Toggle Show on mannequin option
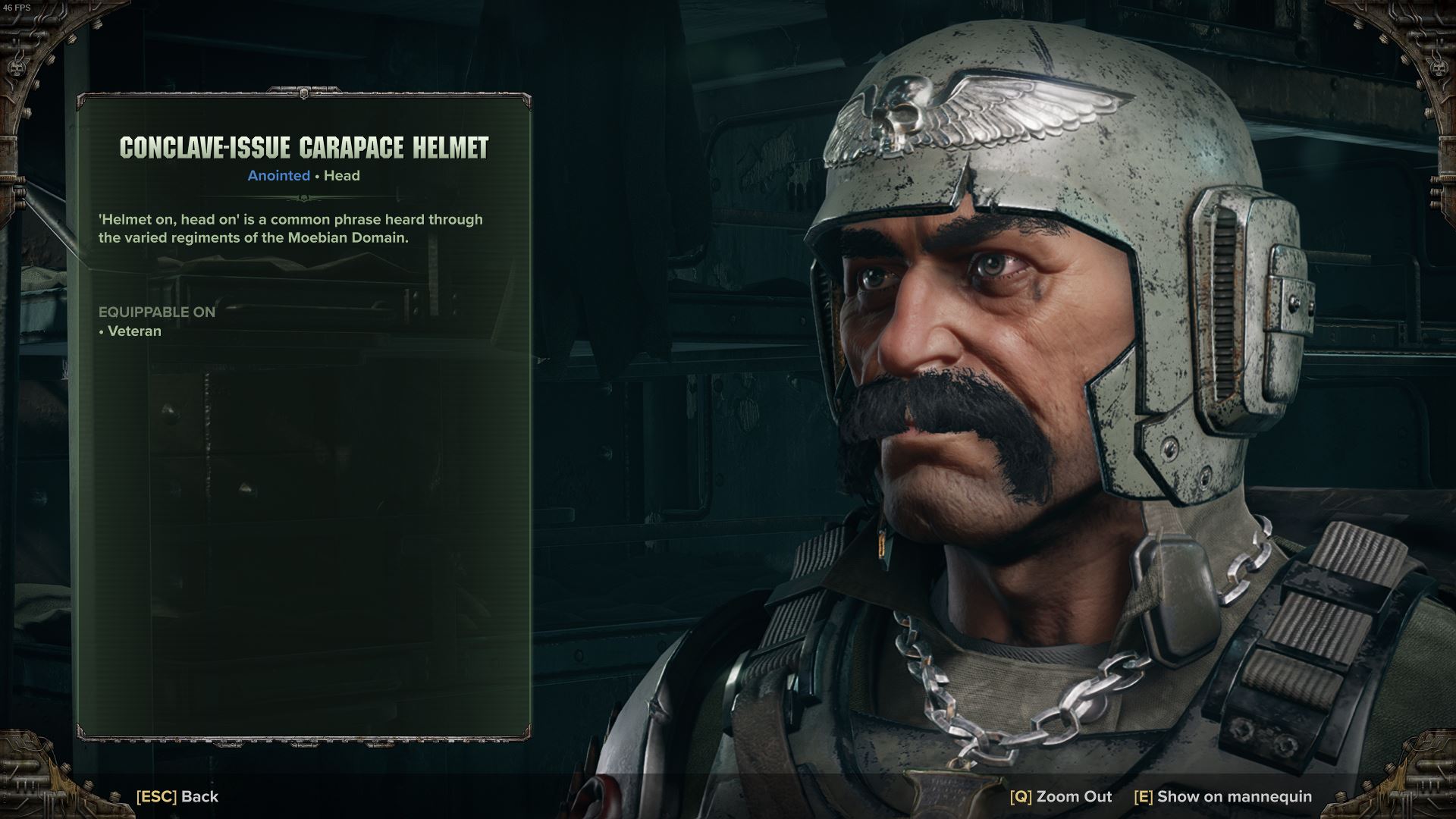 (1222, 796)
